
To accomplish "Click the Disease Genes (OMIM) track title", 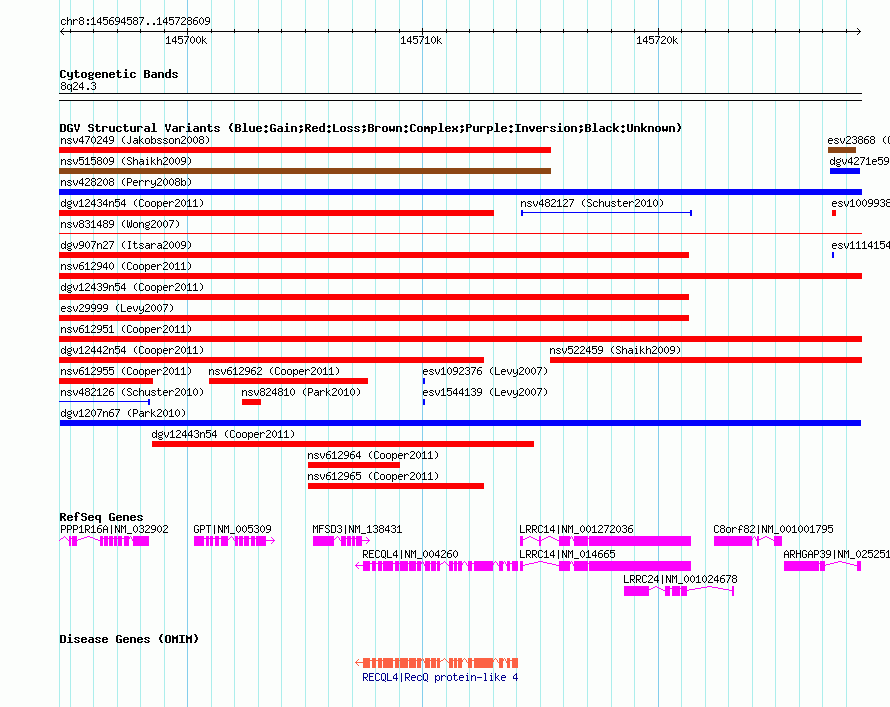I will click(129, 639).
